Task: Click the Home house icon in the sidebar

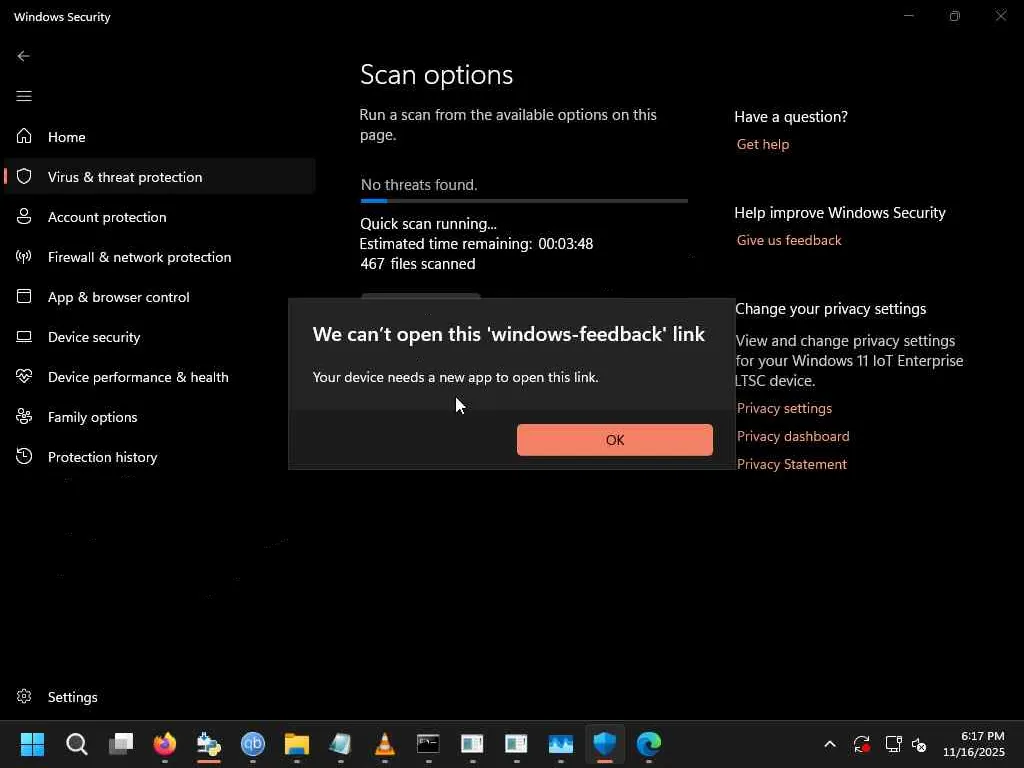Action: pyautogui.click(x=24, y=136)
